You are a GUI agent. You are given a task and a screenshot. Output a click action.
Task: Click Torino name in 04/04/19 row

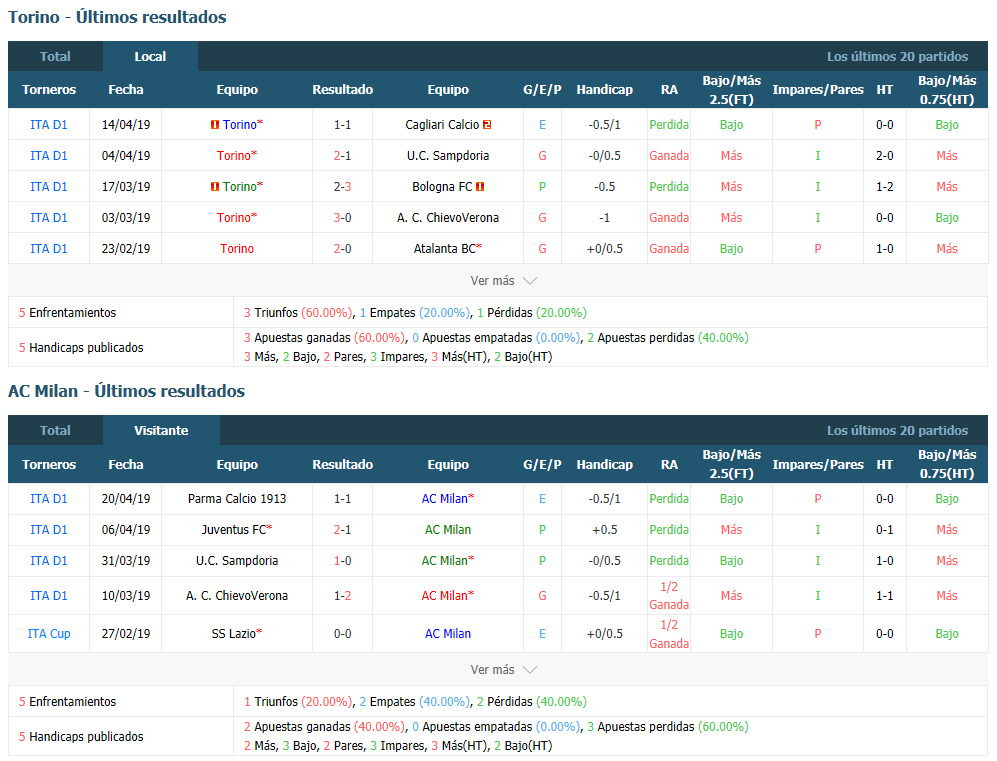(x=233, y=156)
